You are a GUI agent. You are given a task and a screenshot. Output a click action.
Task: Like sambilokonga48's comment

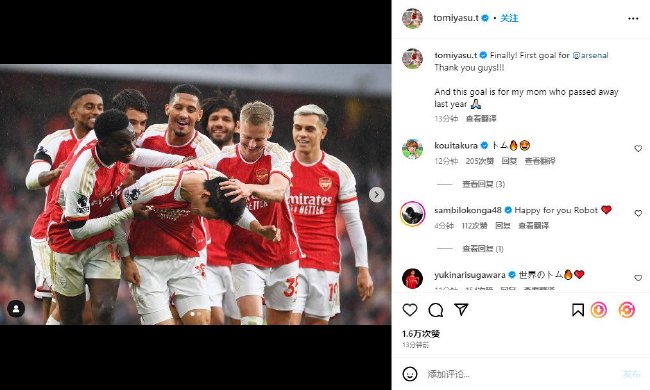click(x=638, y=213)
